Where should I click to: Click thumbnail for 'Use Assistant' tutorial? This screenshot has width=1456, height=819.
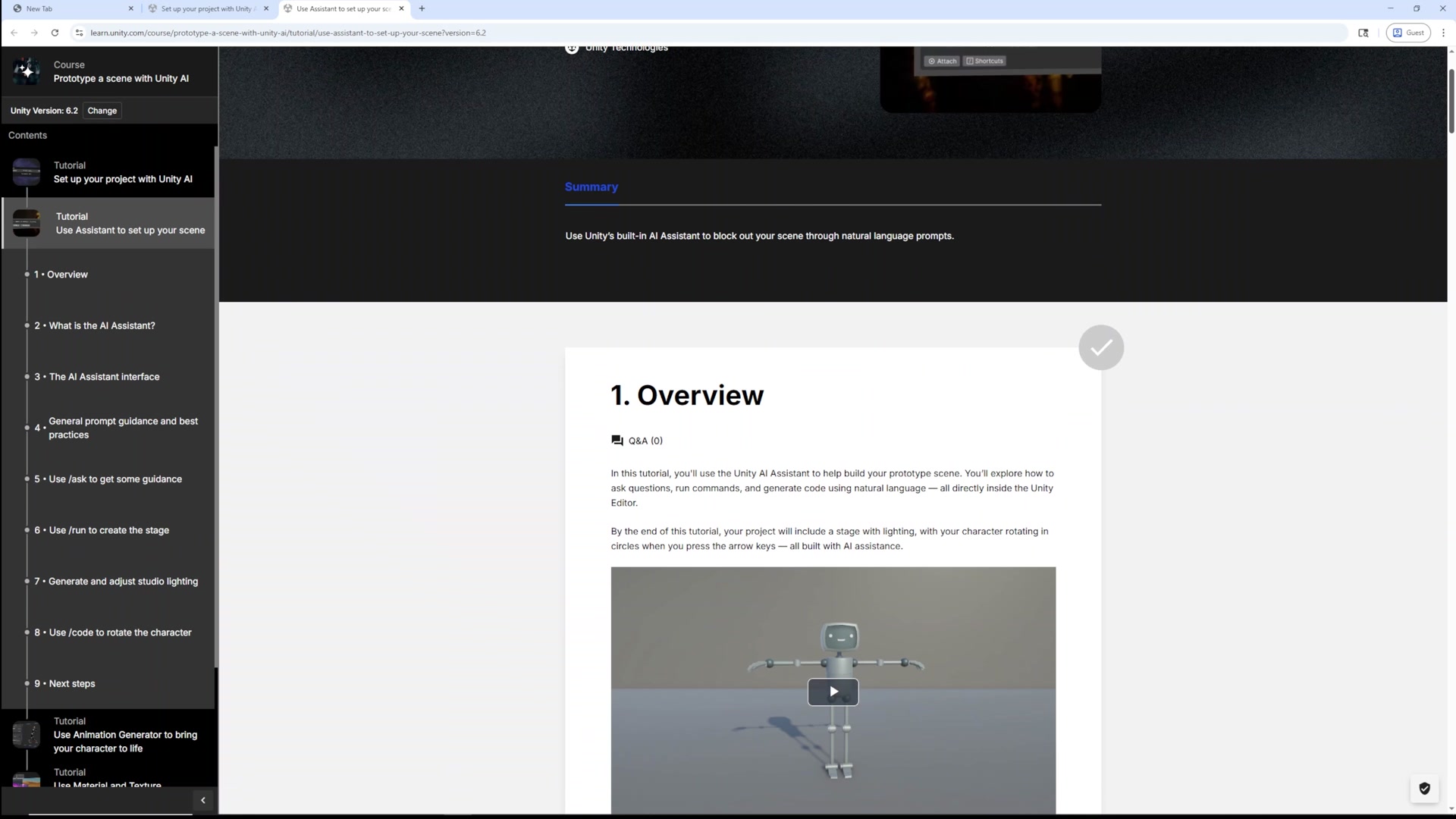pos(27,223)
